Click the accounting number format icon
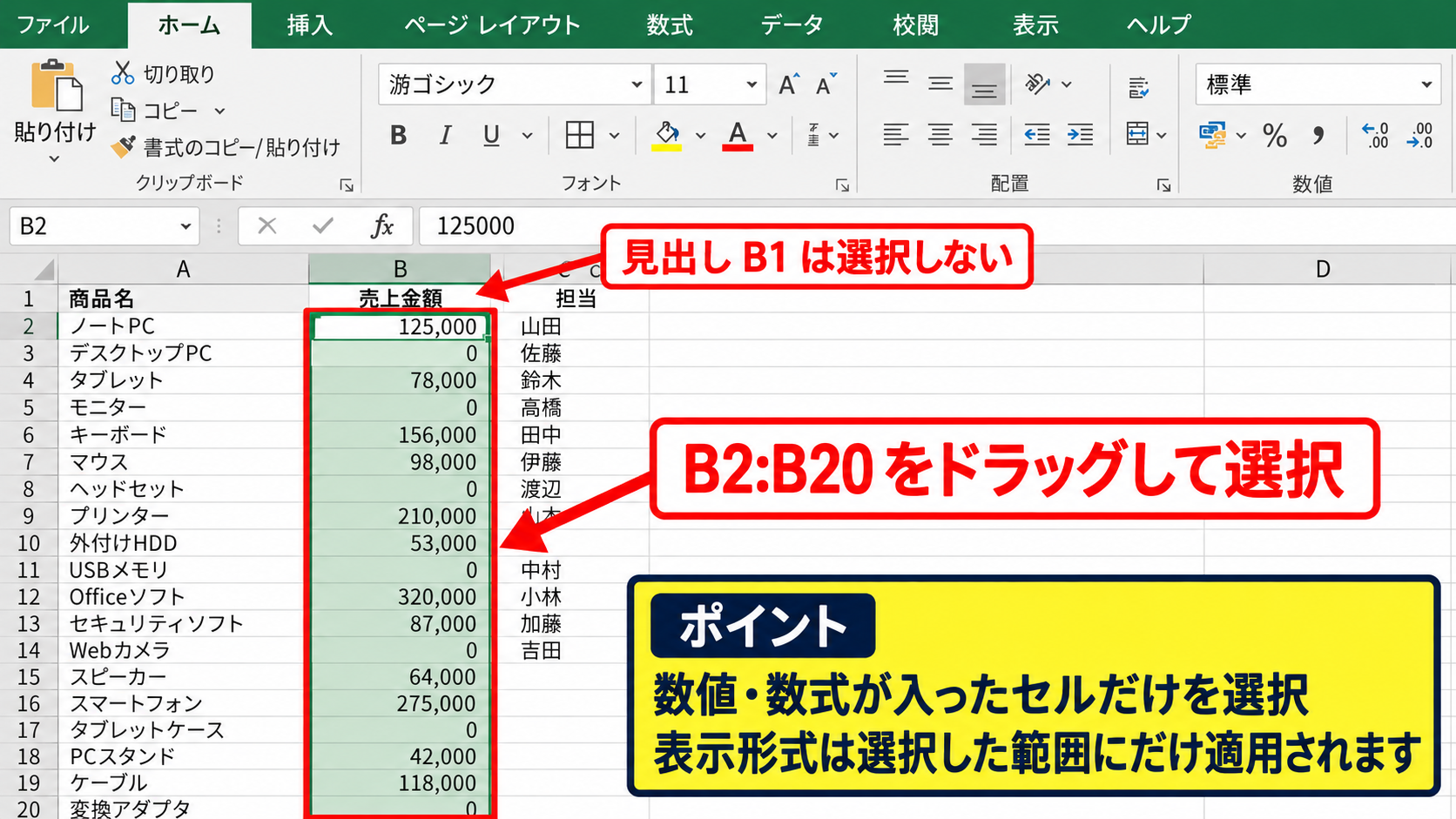Viewport: 1456px width, 819px height. (x=1212, y=135)
